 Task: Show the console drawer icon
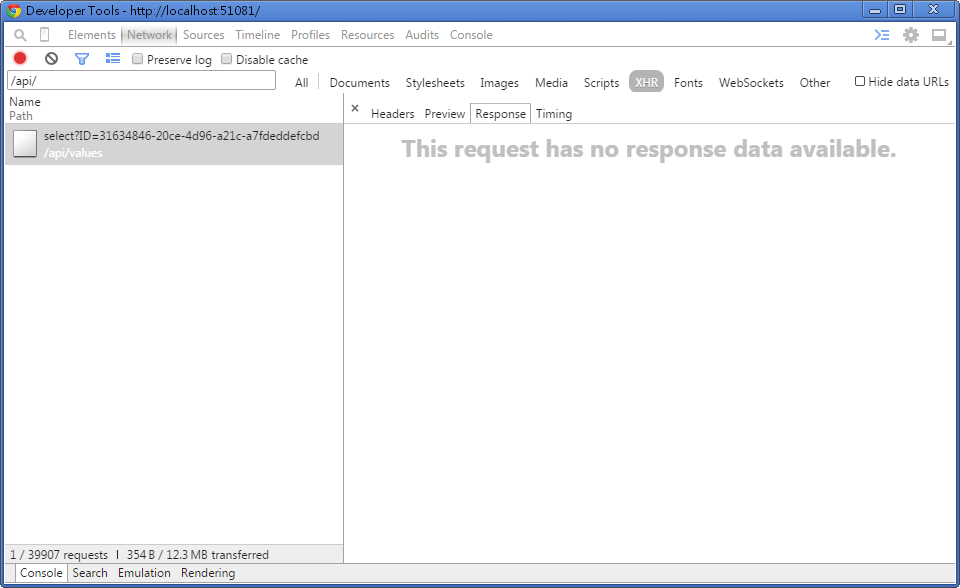click(882, 35)
